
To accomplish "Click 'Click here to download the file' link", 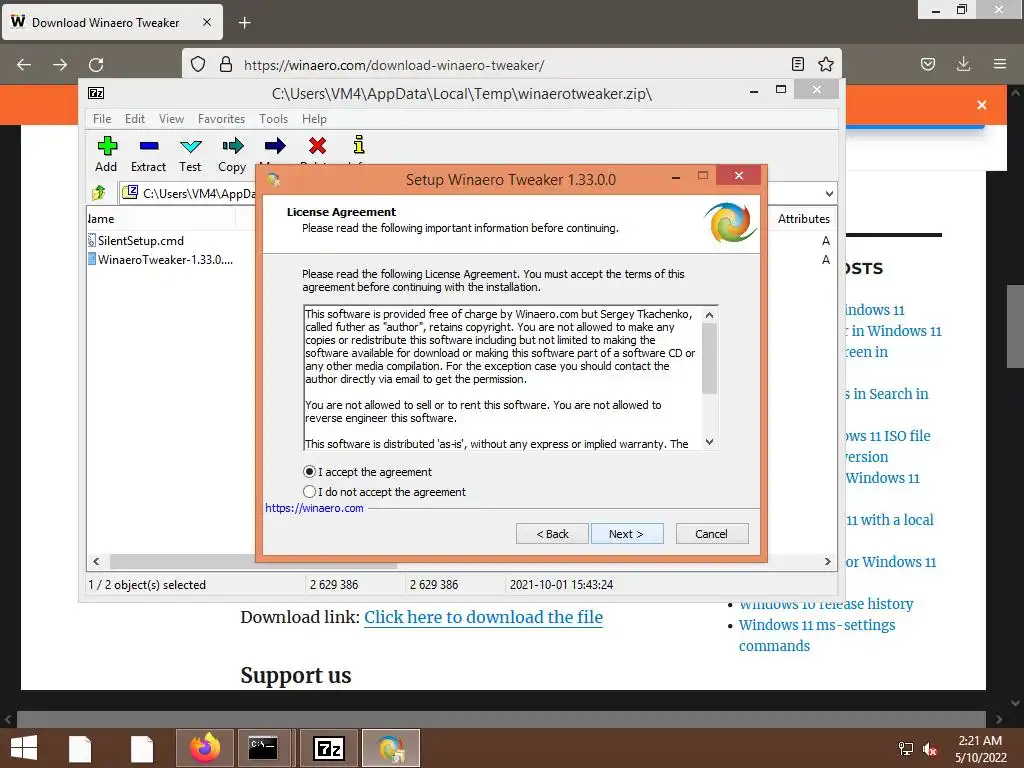I will point(483,617).
